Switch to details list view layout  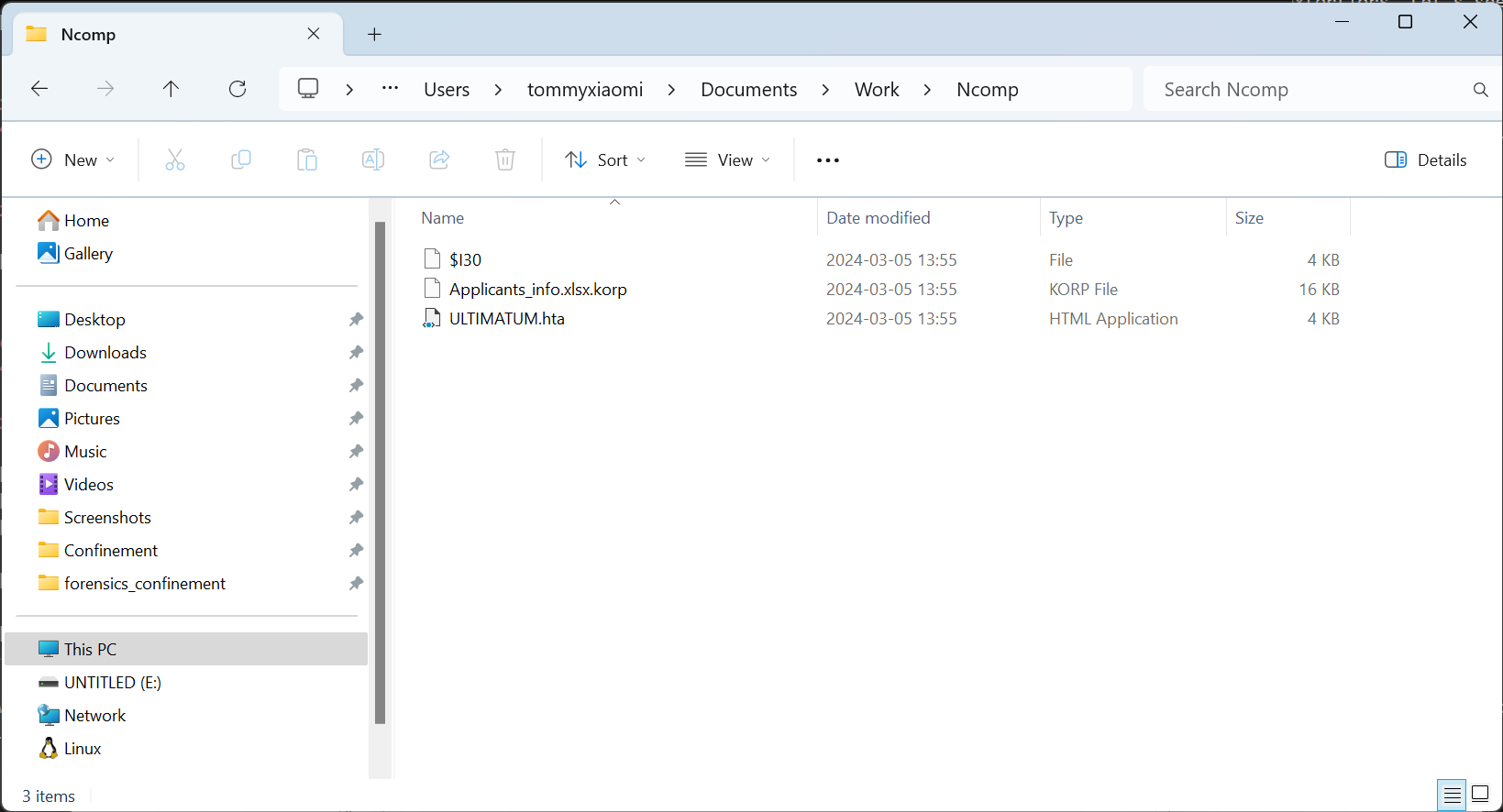pos(1452,794)
